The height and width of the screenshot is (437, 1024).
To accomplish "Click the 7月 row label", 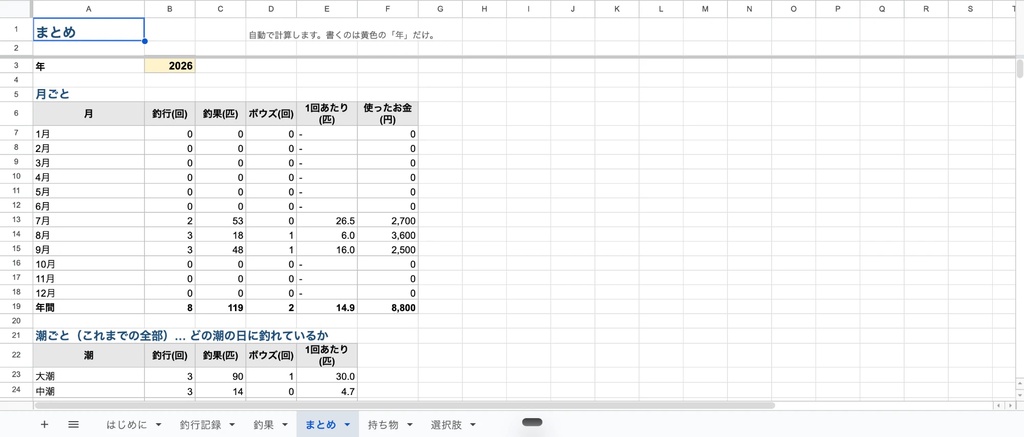I will (x=89, y=221).
